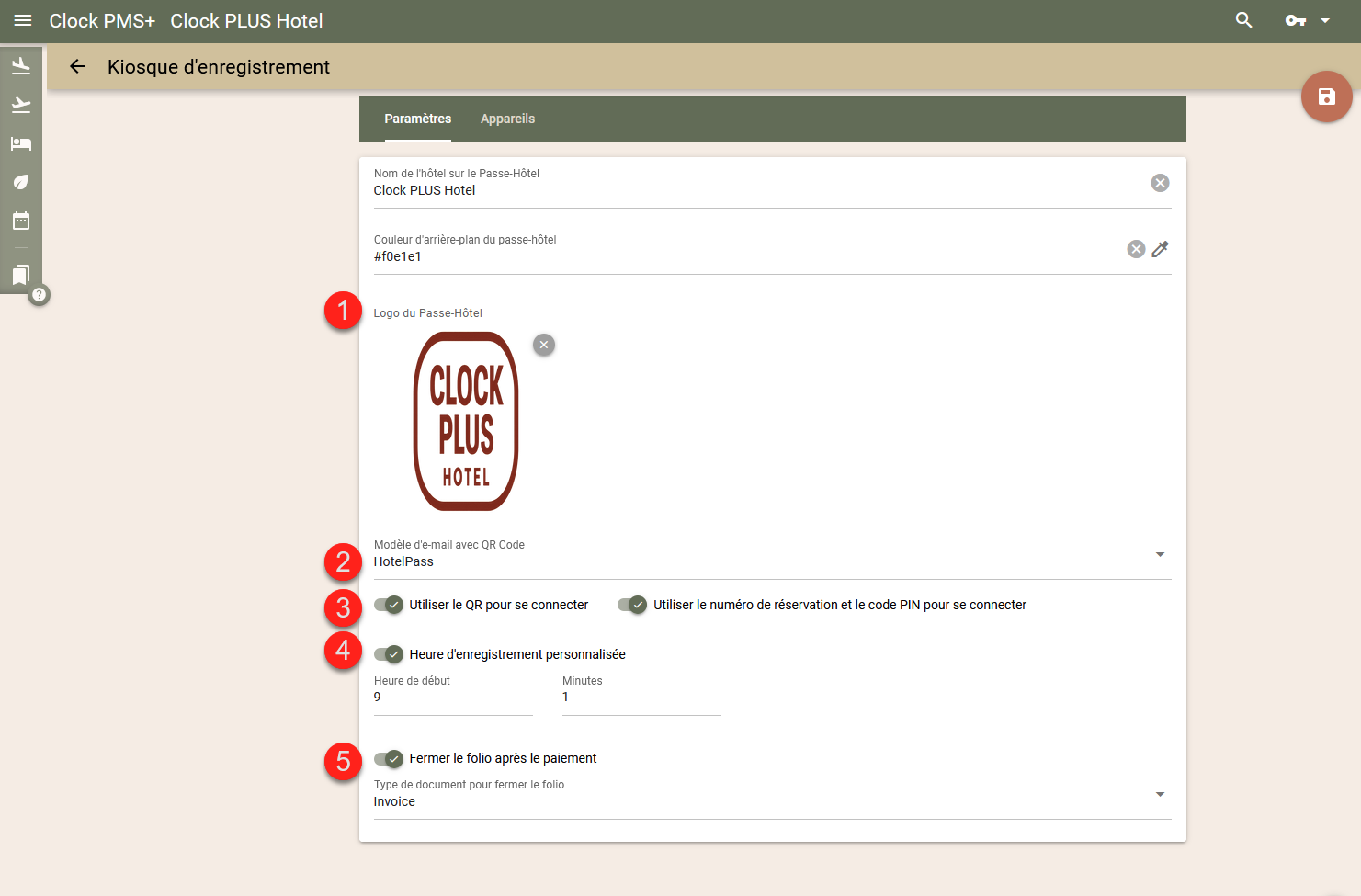Open the calendar sidebar icon
The width and height of the screenshot is (1361, 896).
click(21, 221)
